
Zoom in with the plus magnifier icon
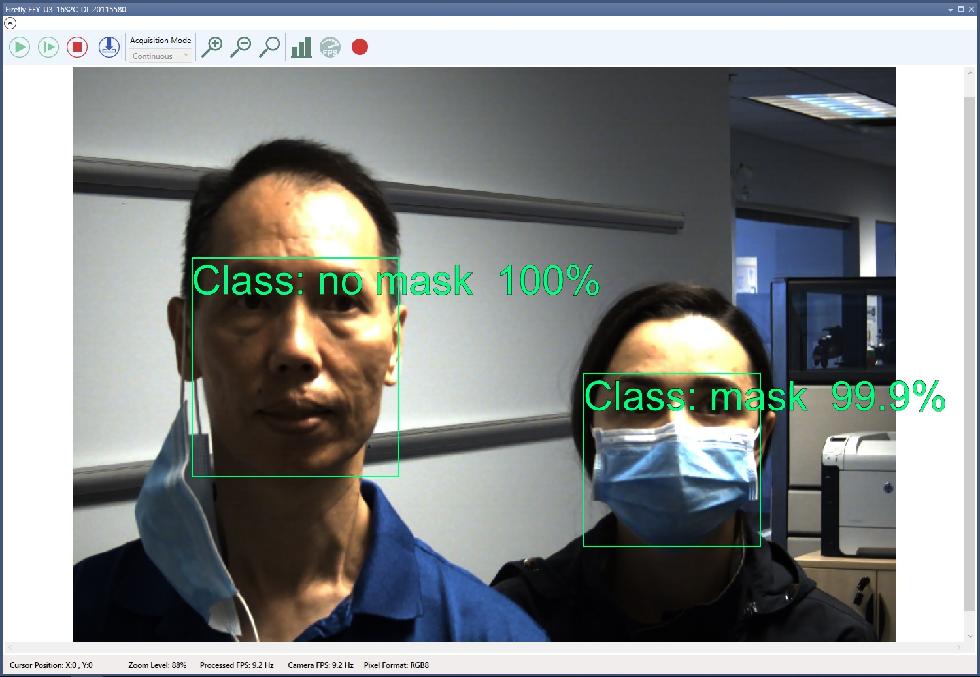211,47
